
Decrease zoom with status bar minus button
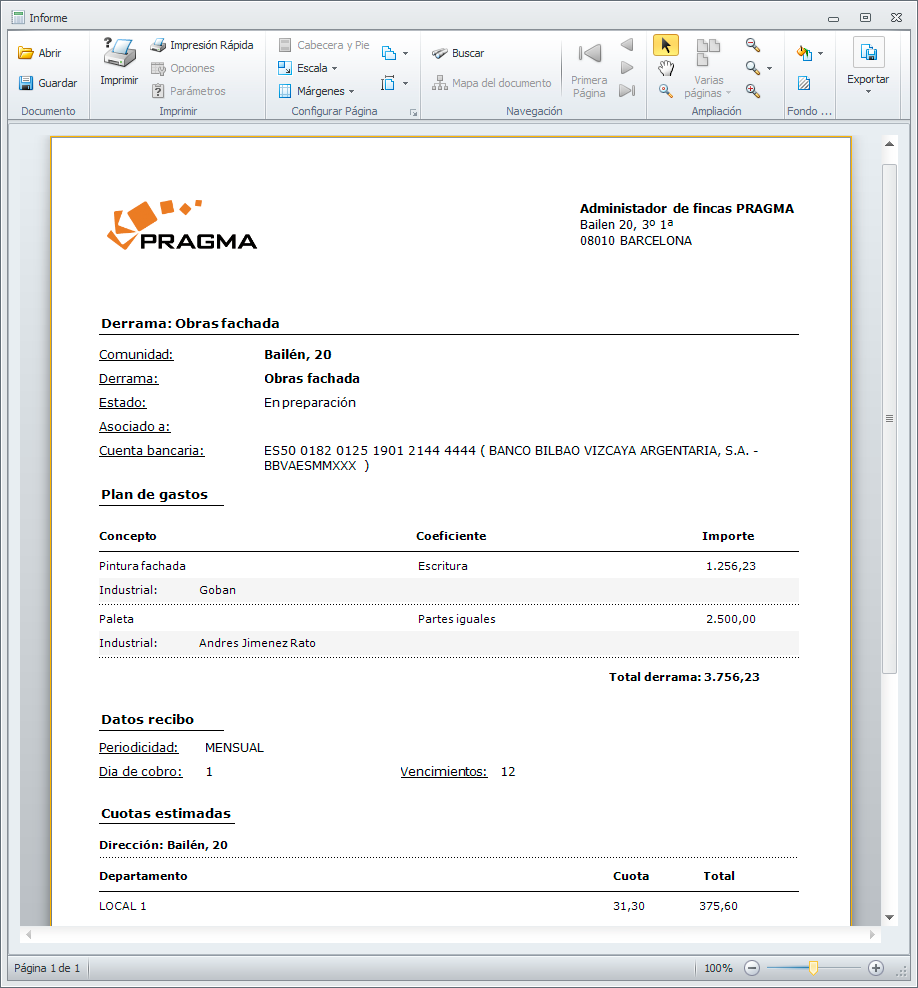pos(752,968)
